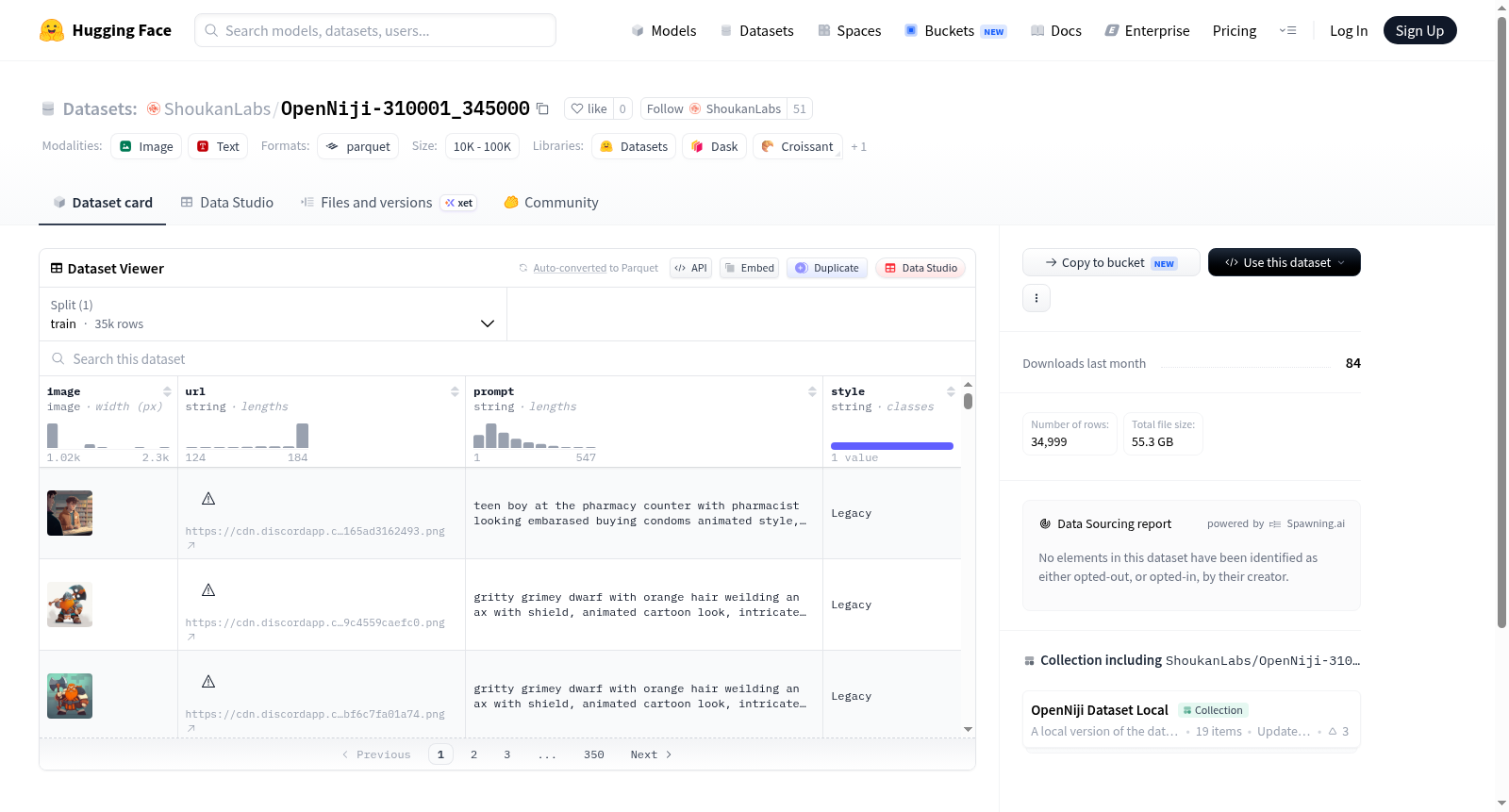Click the style classes blue bar
The width and height of the screenshot is (1509, 812).
[891, 445]
